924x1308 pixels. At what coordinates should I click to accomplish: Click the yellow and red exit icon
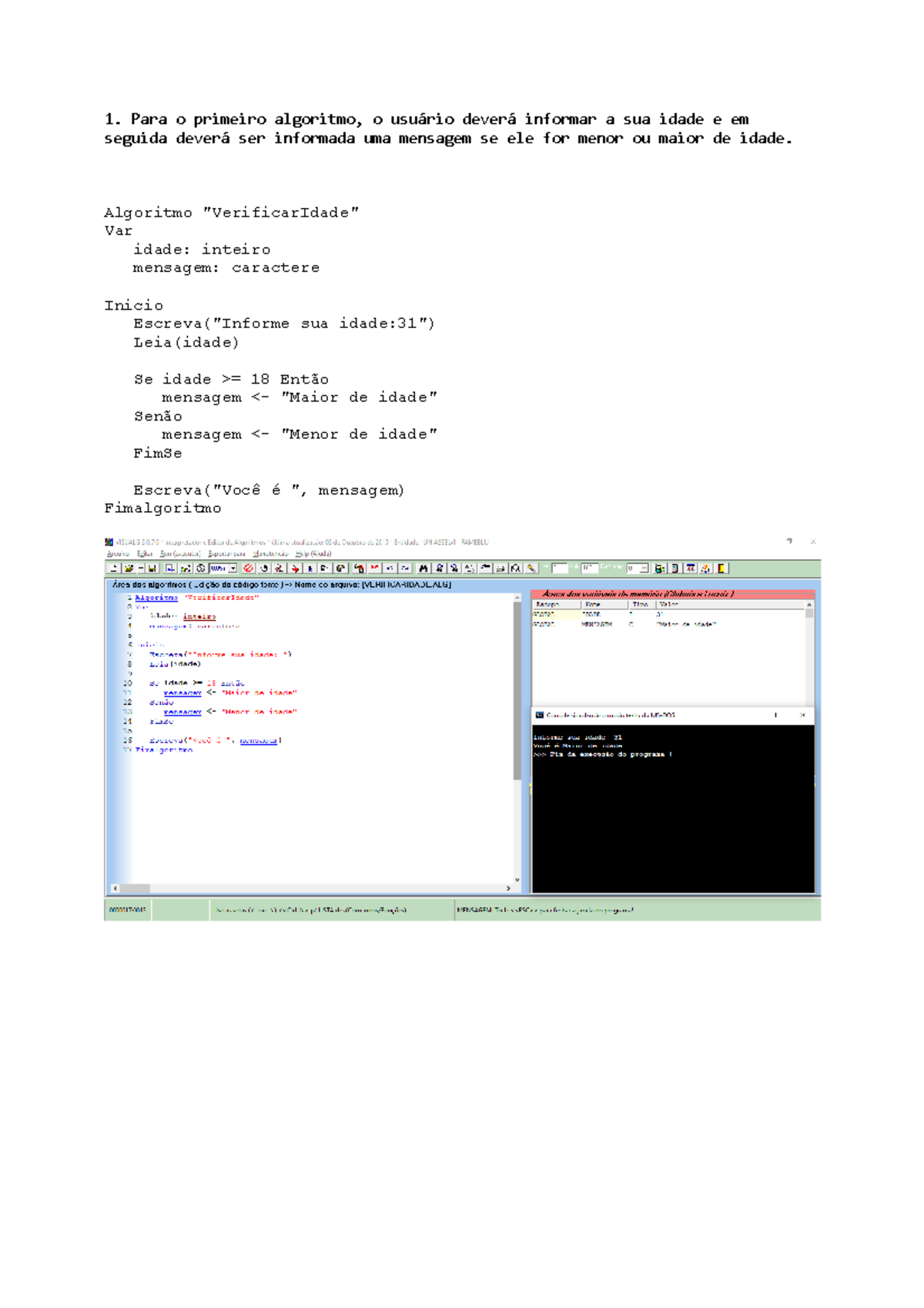coord(721,568)
